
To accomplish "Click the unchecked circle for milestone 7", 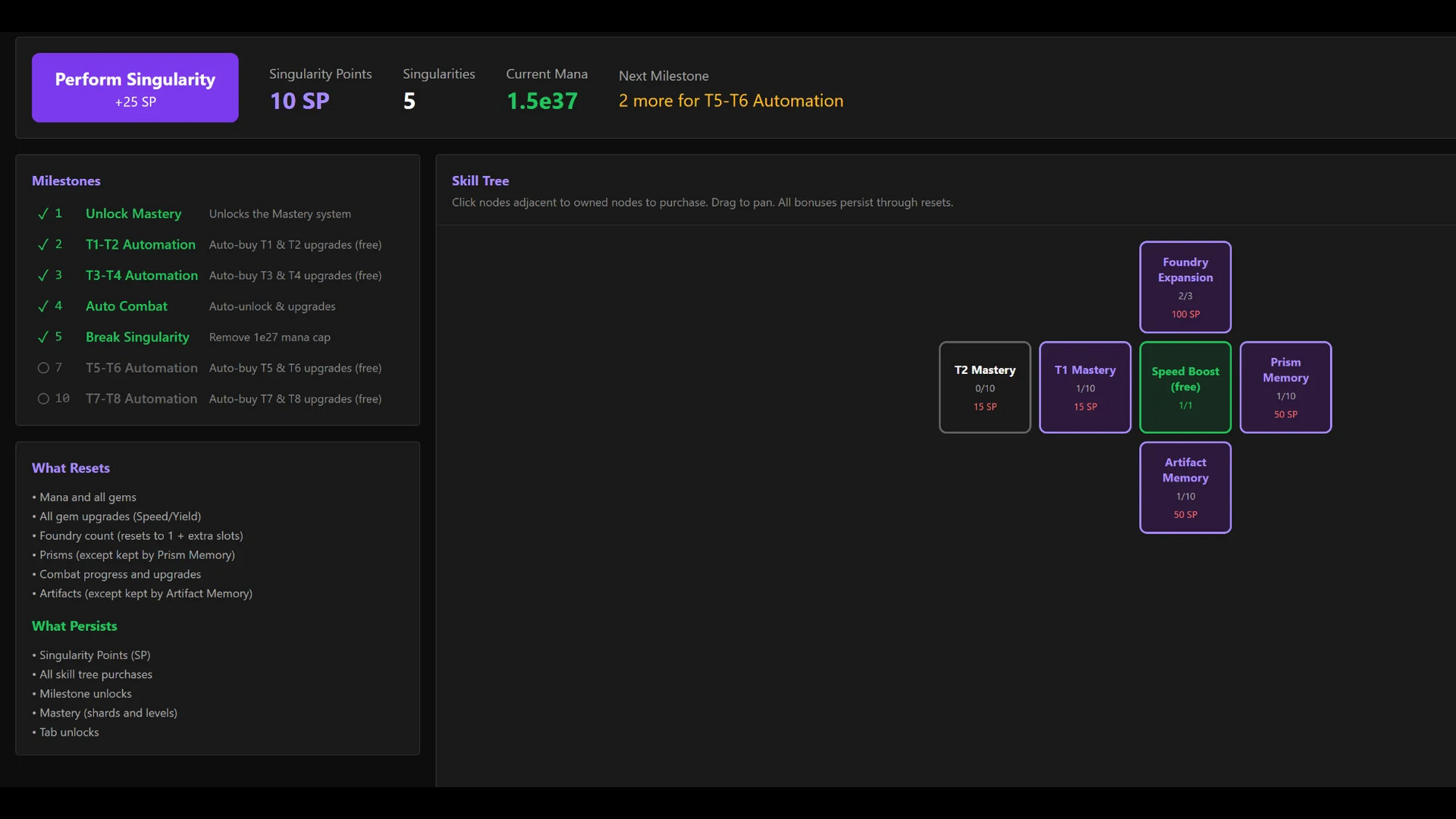I will click(43, 368).
